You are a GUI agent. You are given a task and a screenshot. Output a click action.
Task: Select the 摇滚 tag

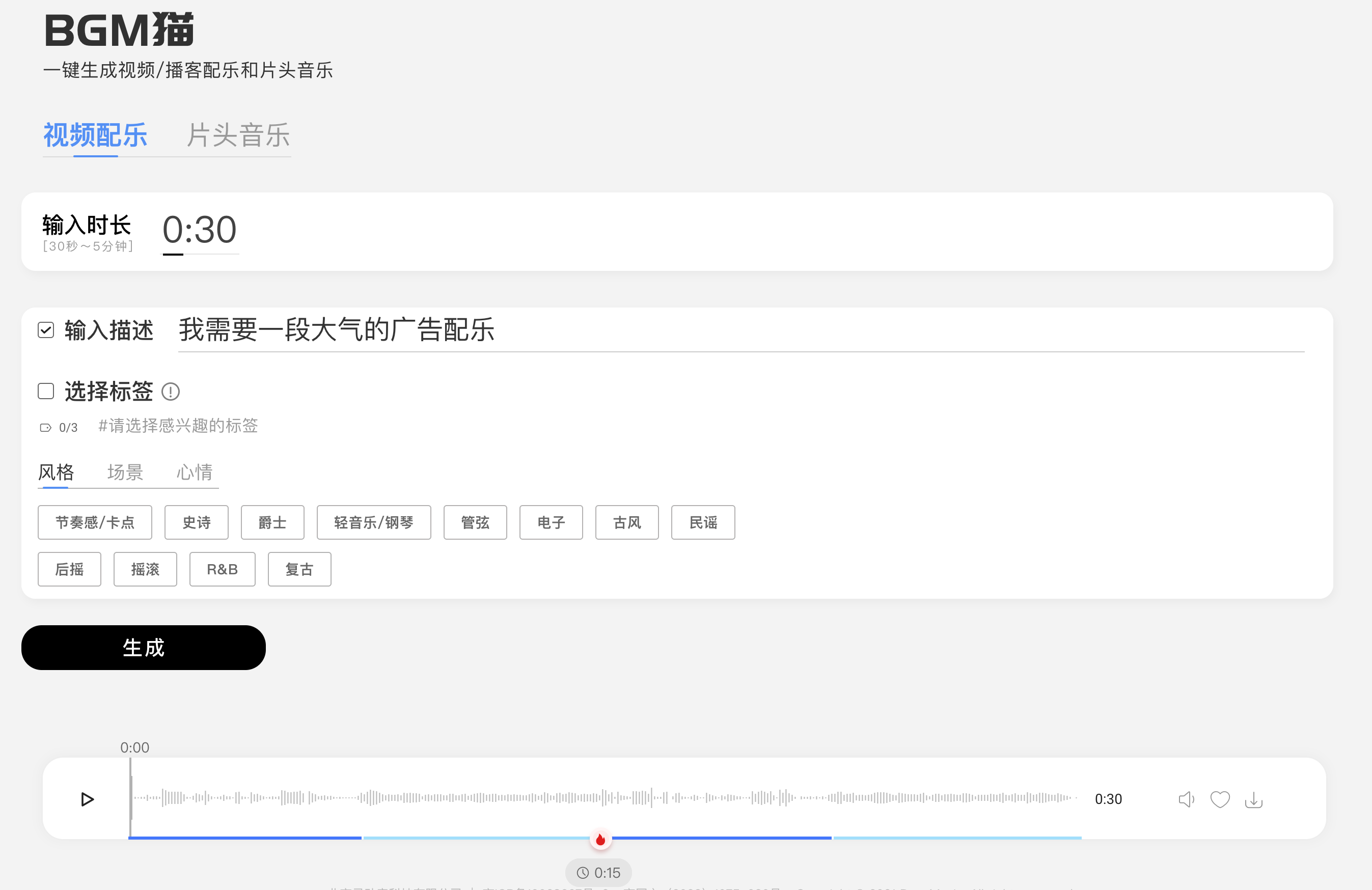coord(145,569)
